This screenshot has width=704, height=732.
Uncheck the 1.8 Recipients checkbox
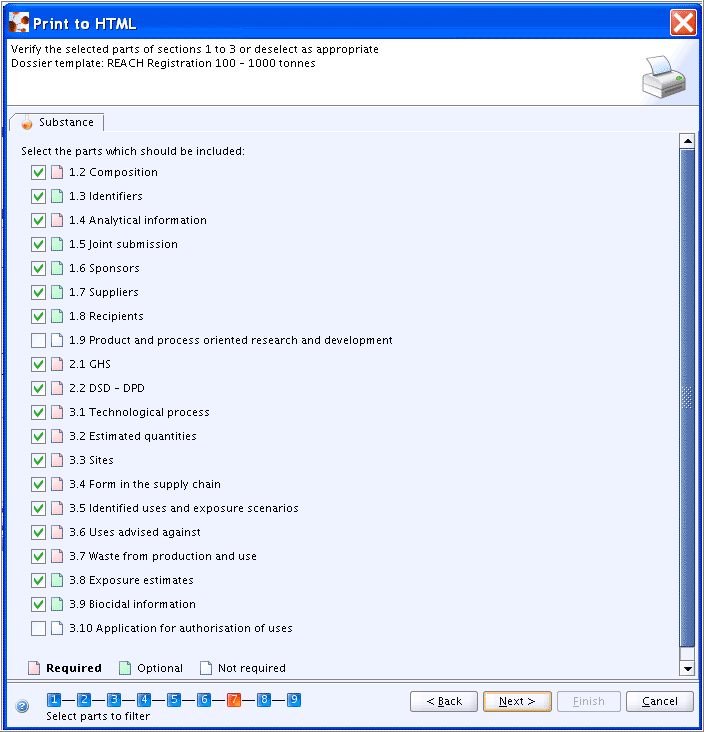(38, 316)
